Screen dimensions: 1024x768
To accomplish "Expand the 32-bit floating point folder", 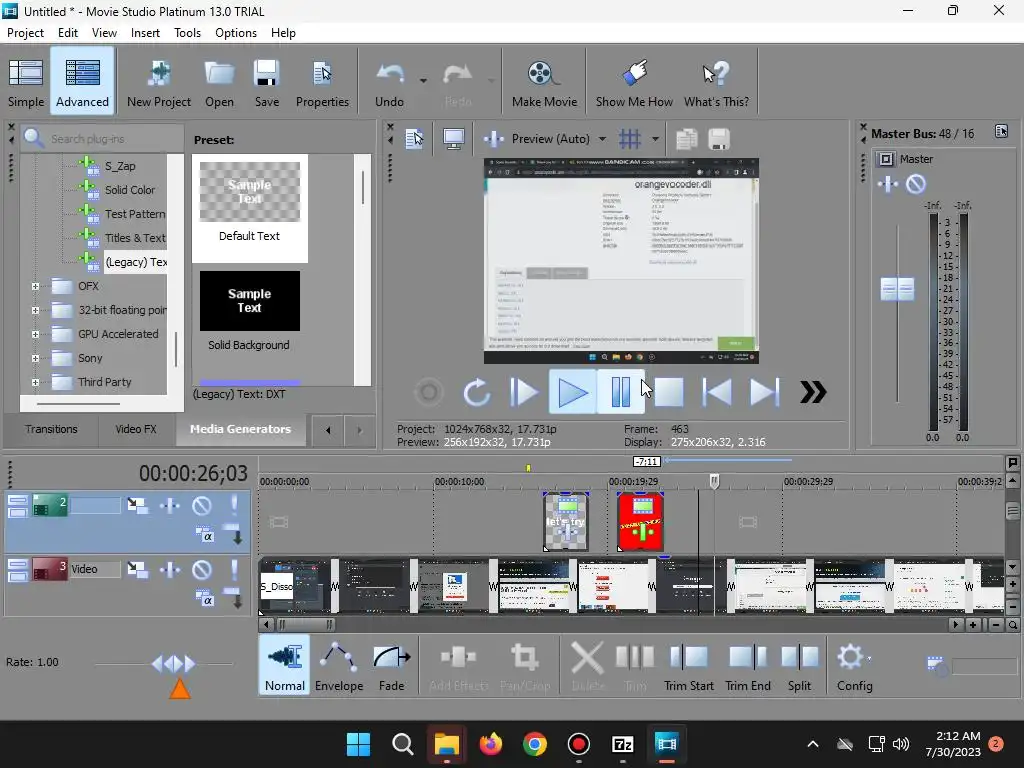I will click(35, 310).
